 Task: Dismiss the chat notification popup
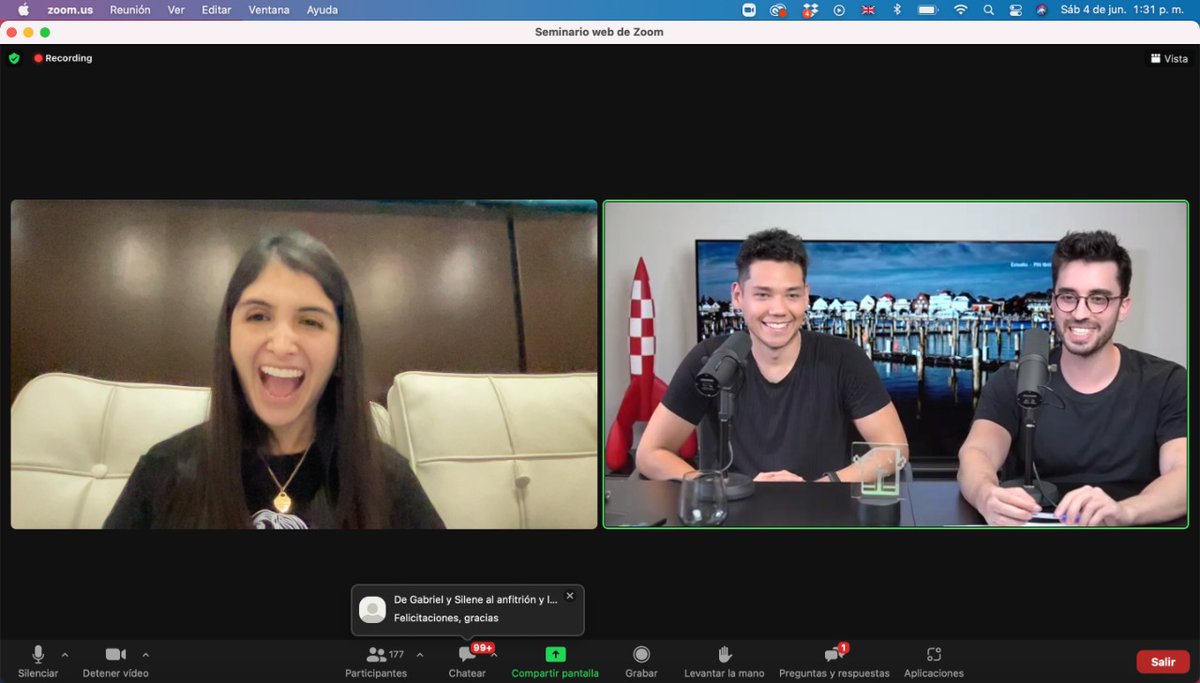[570, 596]
